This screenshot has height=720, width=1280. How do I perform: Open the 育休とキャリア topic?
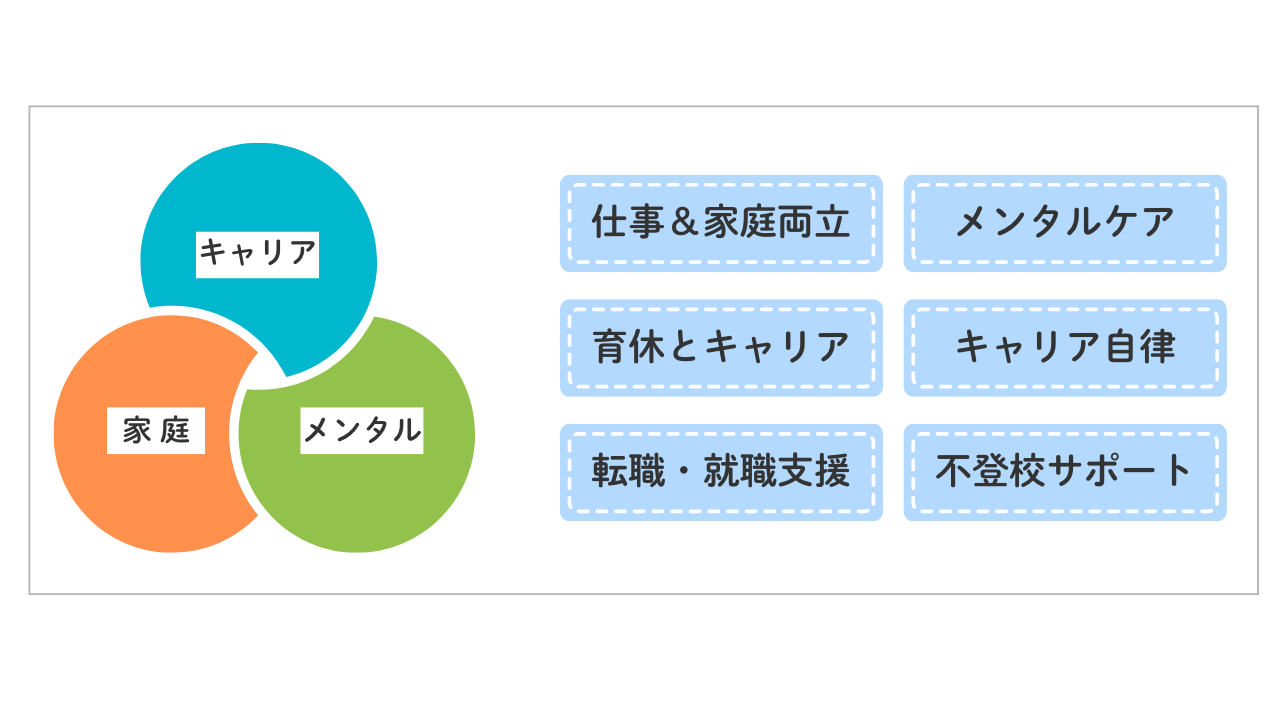(721, 347)
